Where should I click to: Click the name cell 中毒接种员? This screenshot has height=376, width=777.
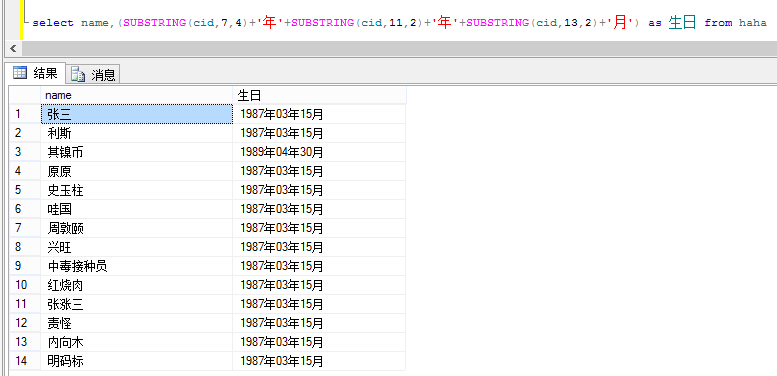(x=136, y=266)
